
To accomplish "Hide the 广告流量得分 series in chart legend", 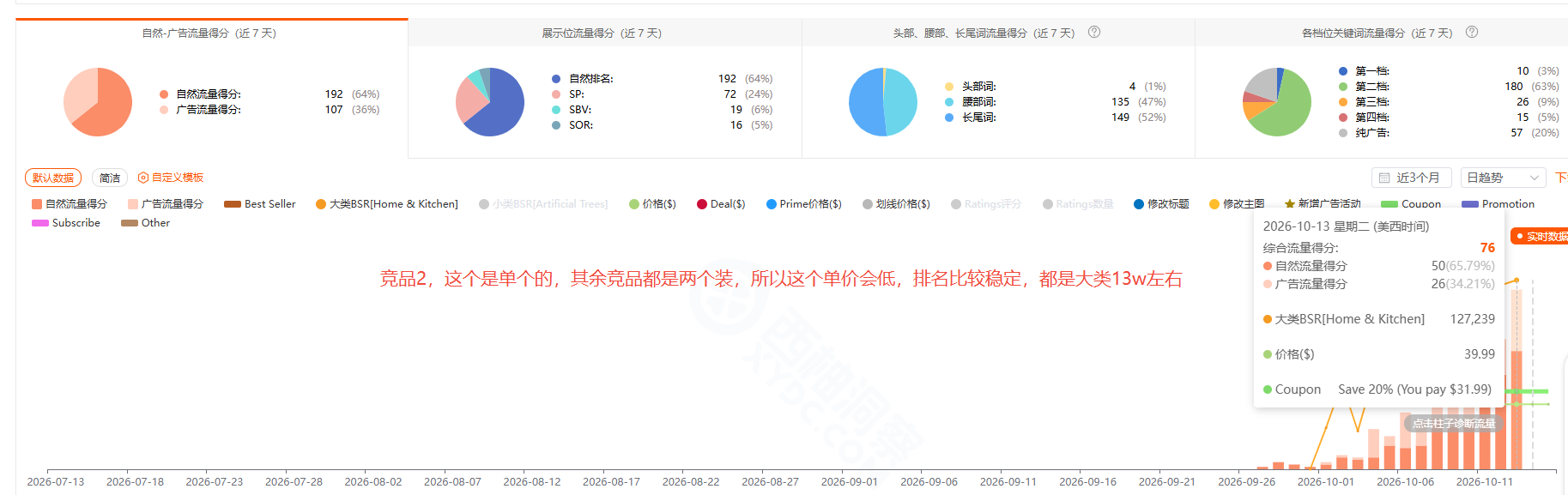I will pos(166,204).
